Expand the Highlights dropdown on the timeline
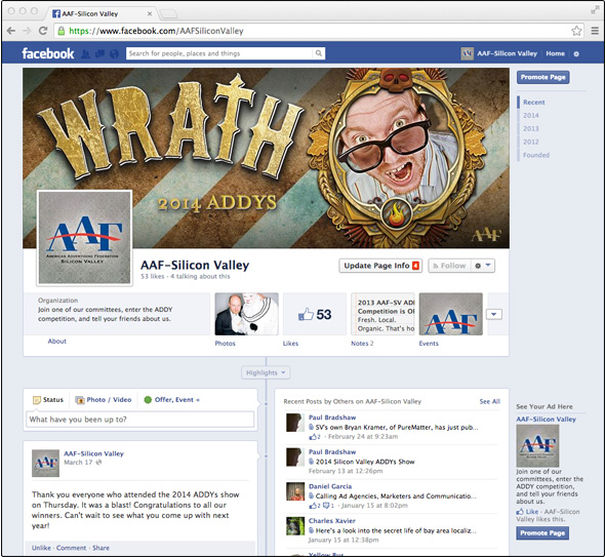The width and height of the screenshot is (605, 557). coord(266,373)
